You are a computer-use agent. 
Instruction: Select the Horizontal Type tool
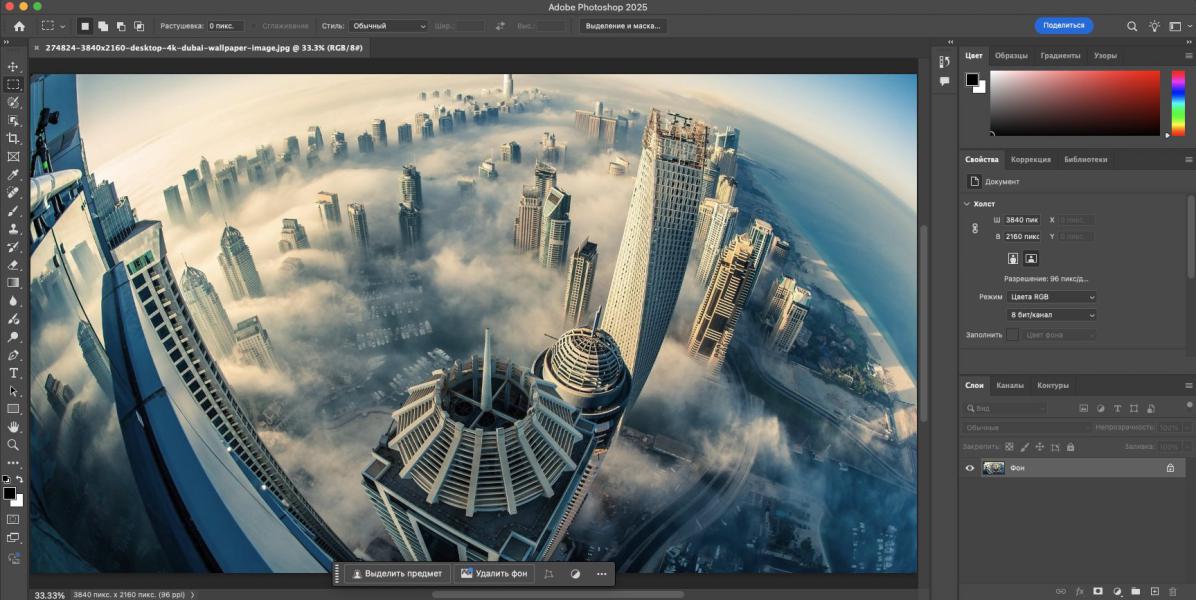click(13, 373)
